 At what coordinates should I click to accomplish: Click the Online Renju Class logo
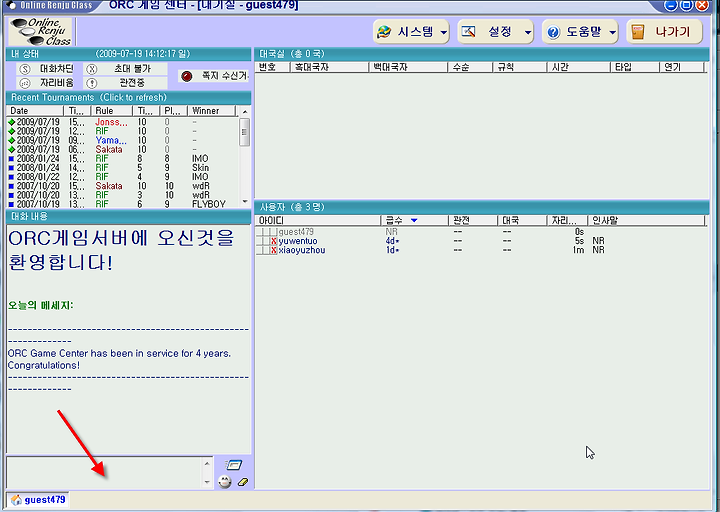coord(40,32)
